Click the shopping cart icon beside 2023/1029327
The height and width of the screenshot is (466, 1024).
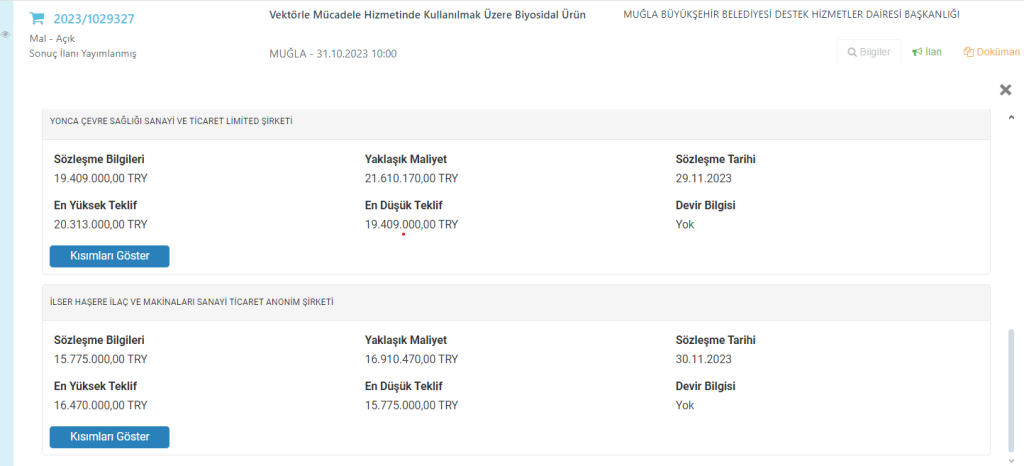[37, 18]
